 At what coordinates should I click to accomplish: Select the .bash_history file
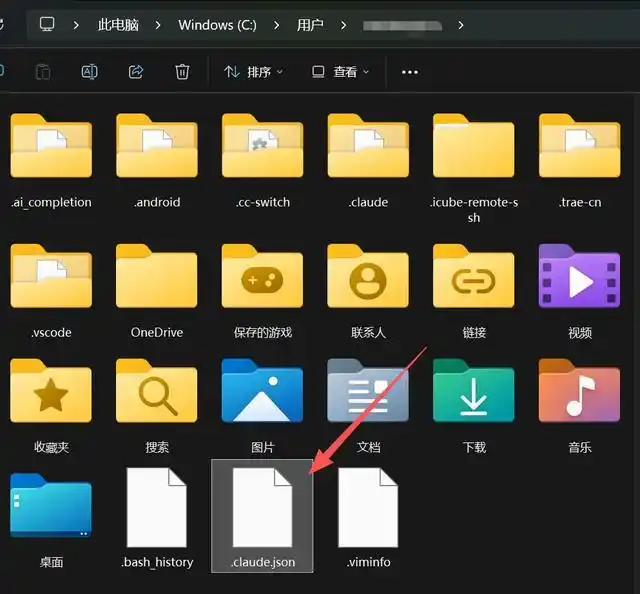[157, 518]
